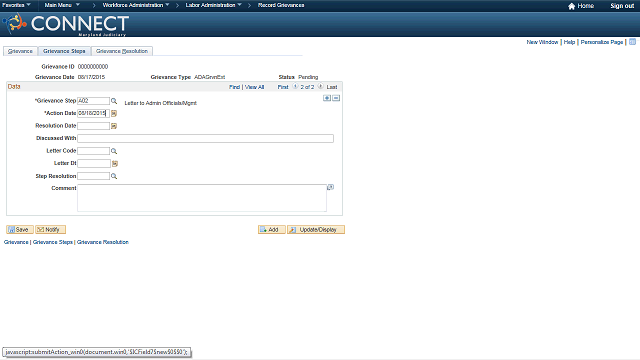Click Find link in Data header
The image size is (640, 360).
coord(234,87)
